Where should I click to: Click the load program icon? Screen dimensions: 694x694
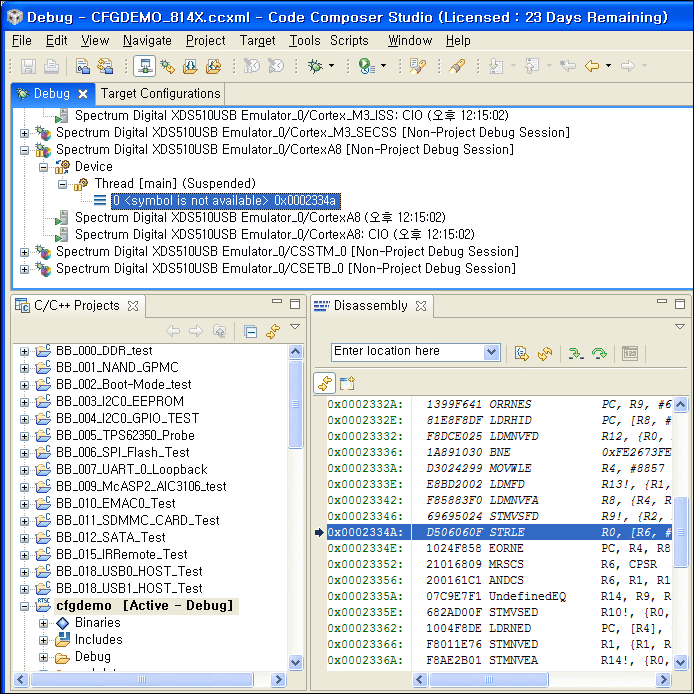pyautogui.click(x=190, y=66)
